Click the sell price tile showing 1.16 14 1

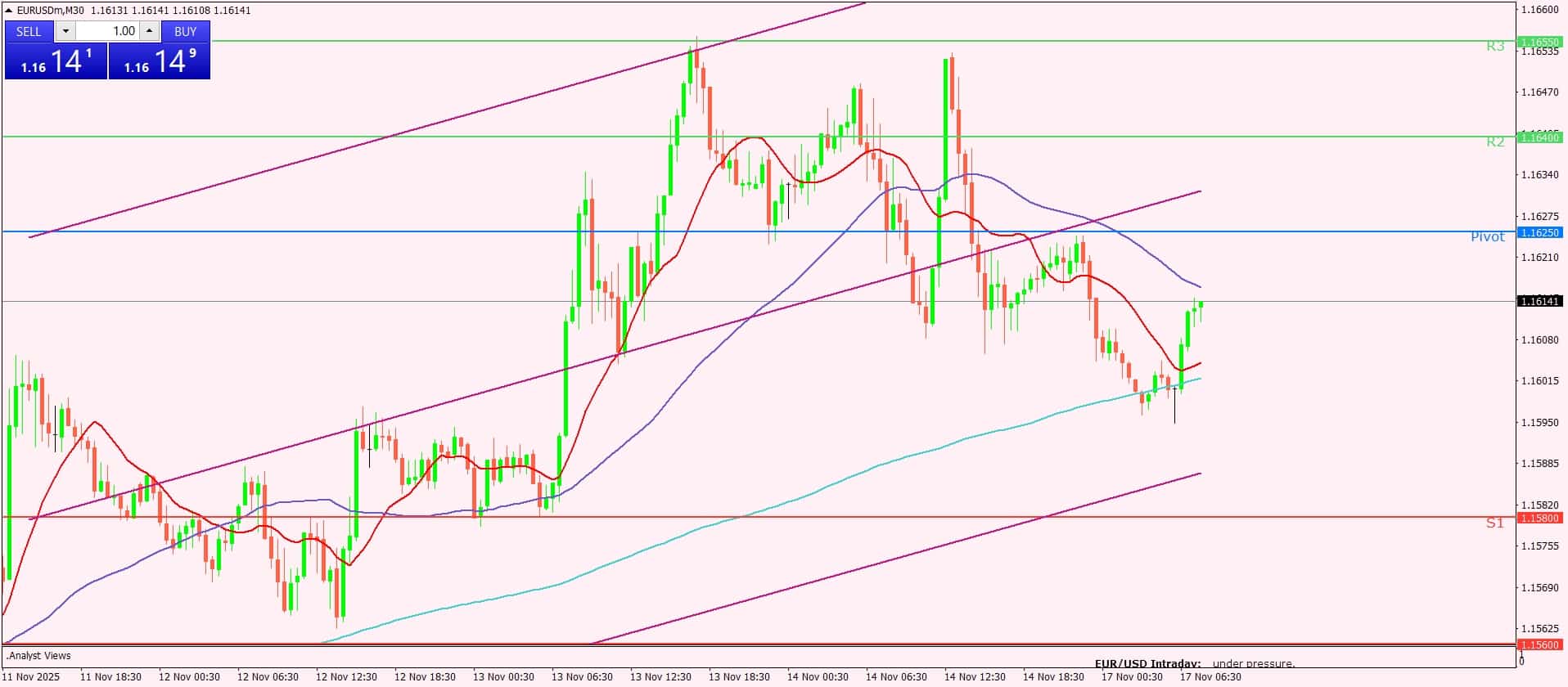pyautogui.click(x=56, y=61)
